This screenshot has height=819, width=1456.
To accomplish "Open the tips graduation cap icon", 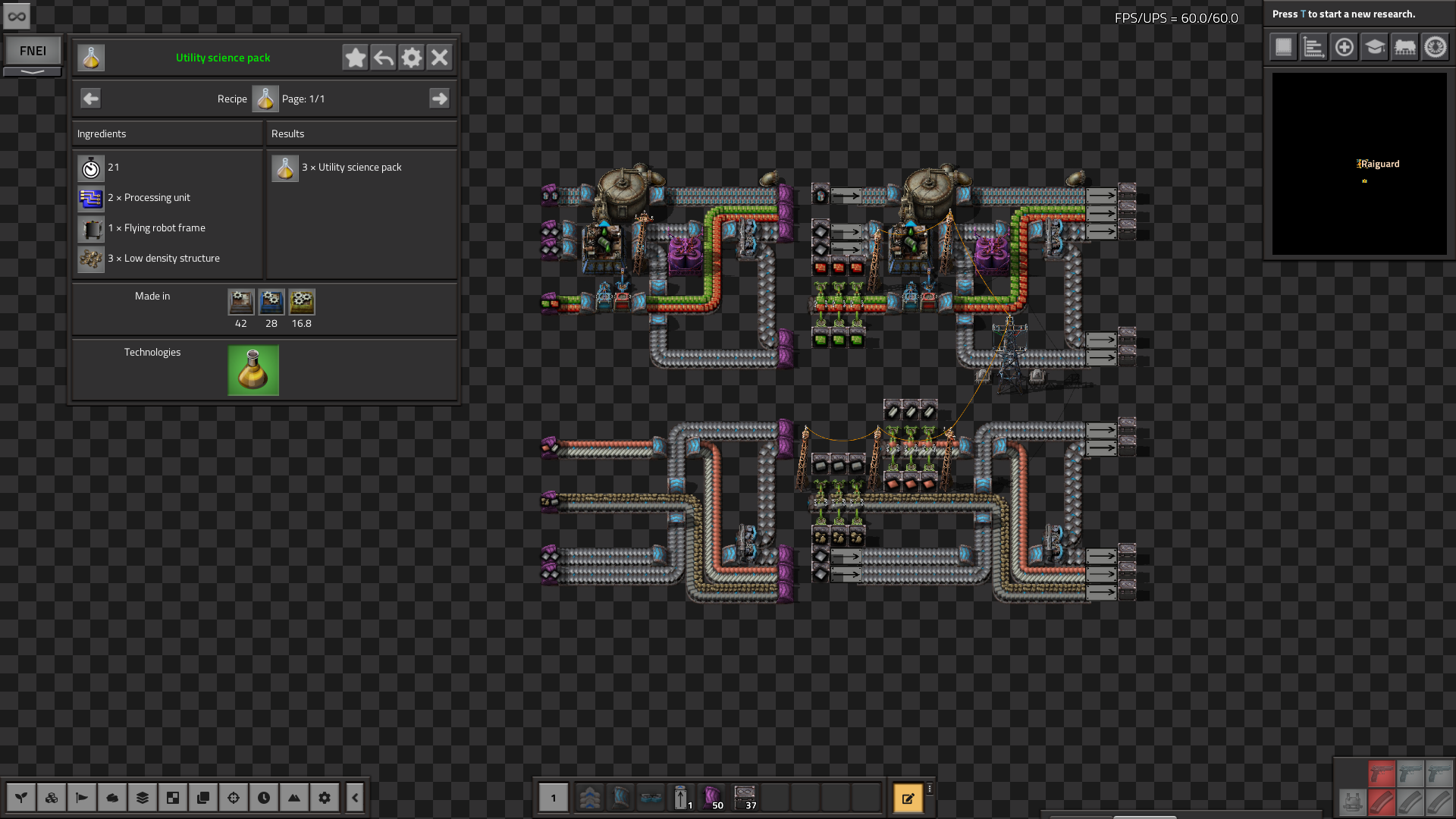I will 1375,47.
